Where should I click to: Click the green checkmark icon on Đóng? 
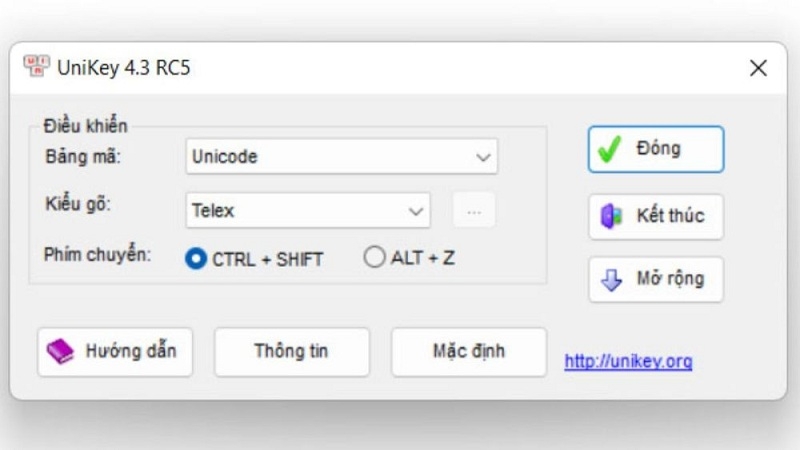[609, 149]
